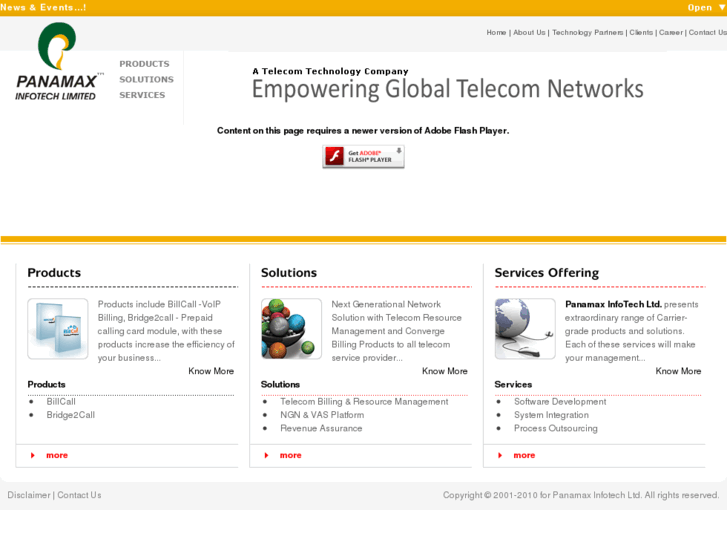Click the Products panel heading
This screenshot has width=727, height=545.
click(x=54, y=273)
